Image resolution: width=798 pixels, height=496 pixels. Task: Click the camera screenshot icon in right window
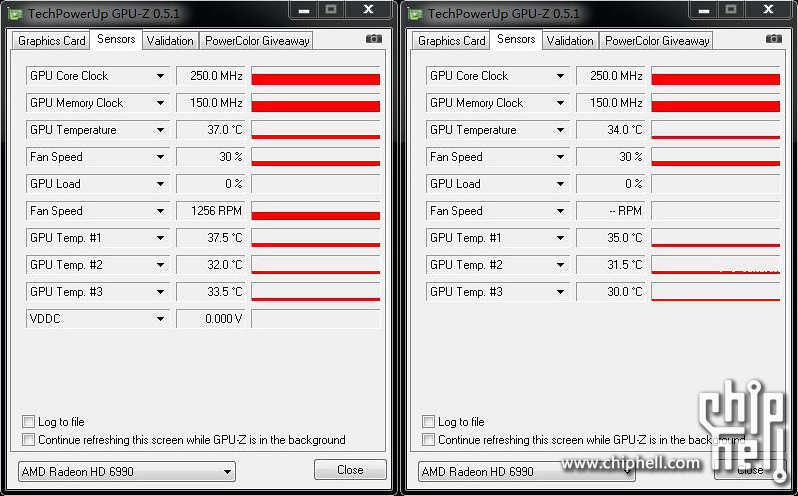(774, 39)
